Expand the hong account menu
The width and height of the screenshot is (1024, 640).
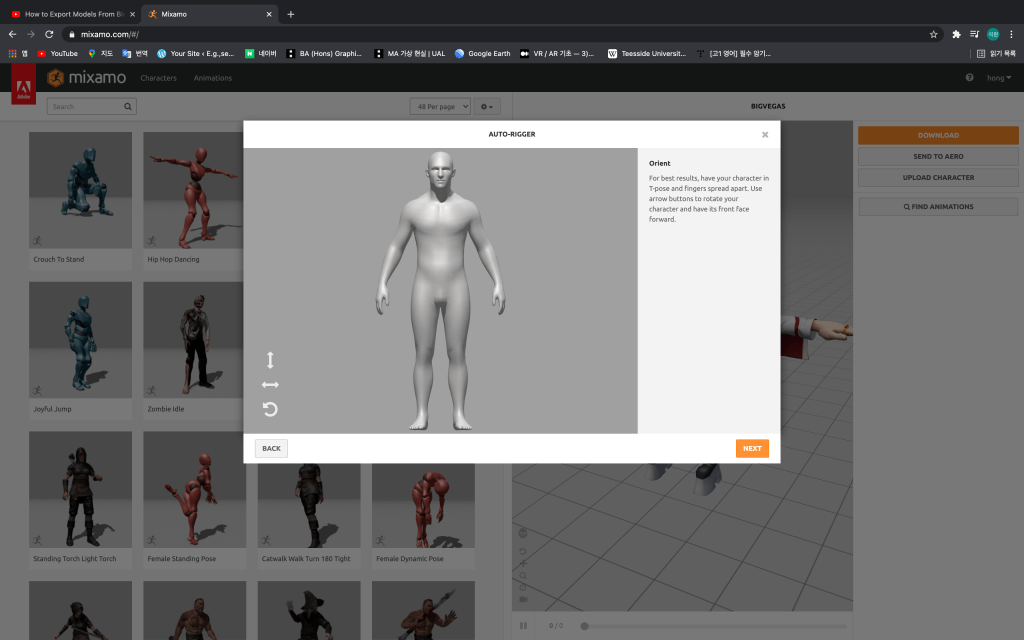point(999,78)
